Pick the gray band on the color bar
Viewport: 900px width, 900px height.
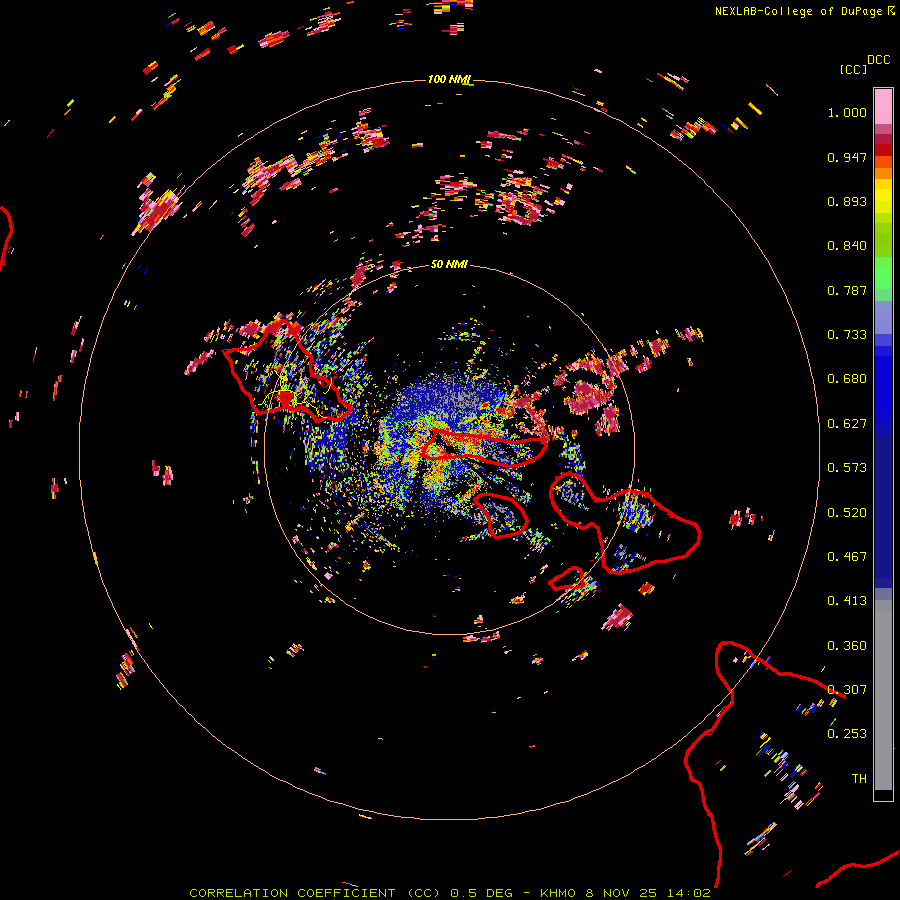point(883,695)
